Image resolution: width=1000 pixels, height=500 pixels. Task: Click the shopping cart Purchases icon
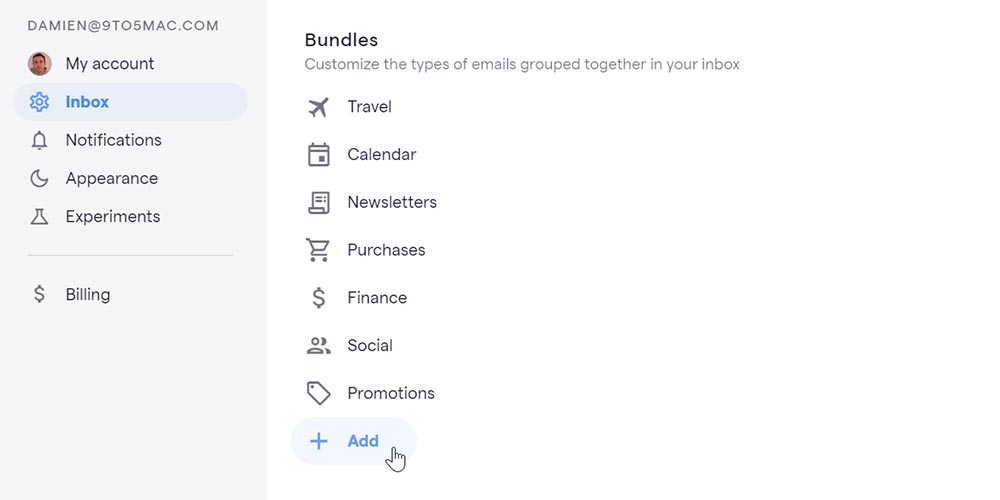[319, 250]
